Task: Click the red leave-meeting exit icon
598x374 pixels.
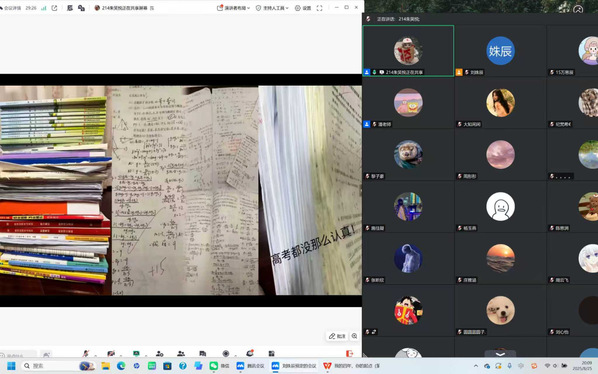Action: 349,353
